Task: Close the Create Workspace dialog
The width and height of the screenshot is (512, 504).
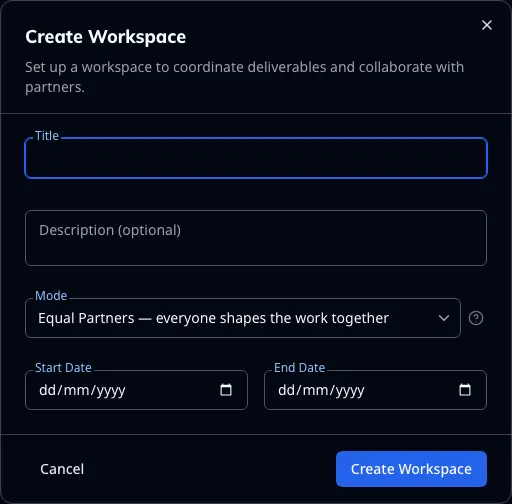Action: point(487,25)
